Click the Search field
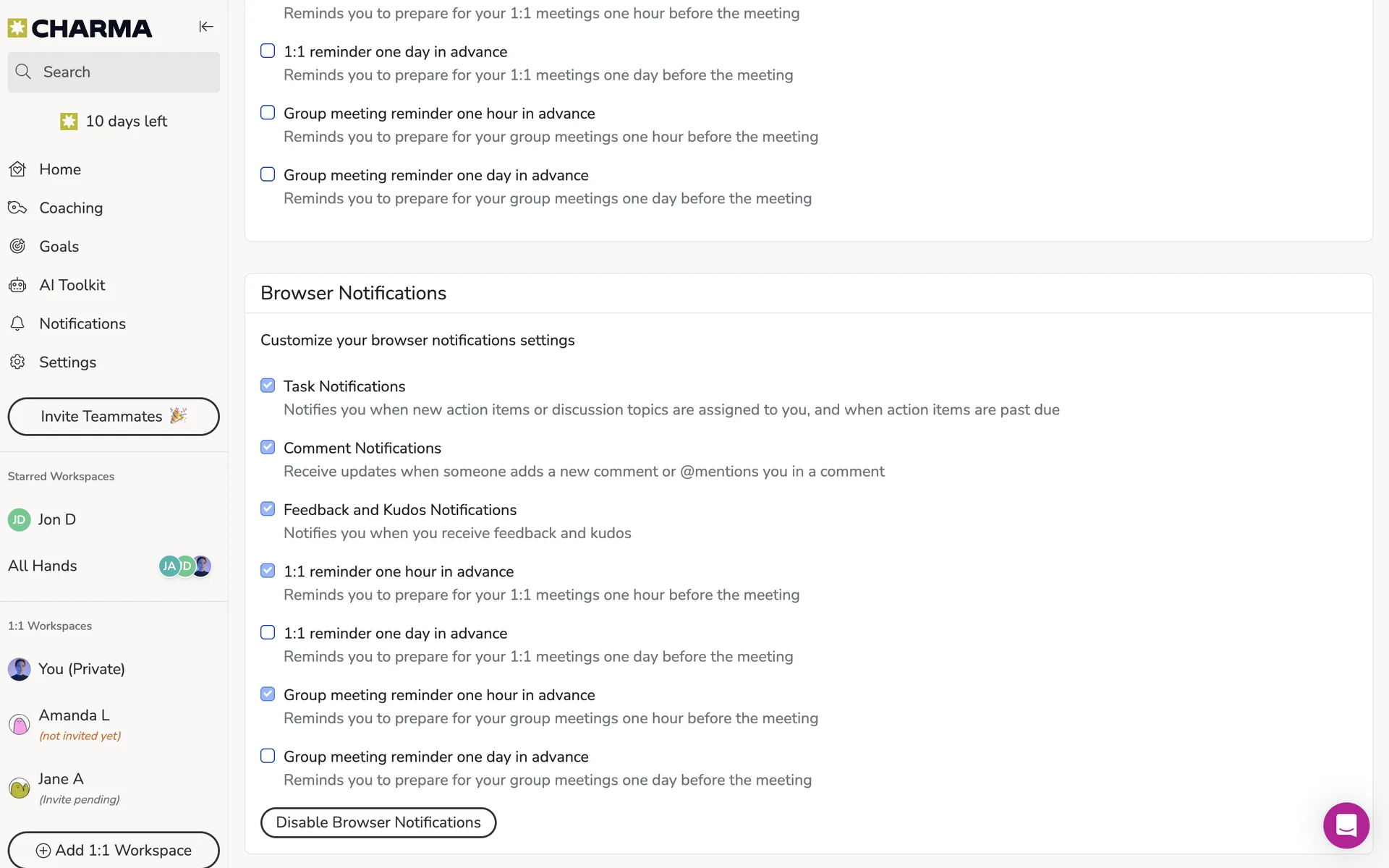1389x868 pixels. point(114,72)
